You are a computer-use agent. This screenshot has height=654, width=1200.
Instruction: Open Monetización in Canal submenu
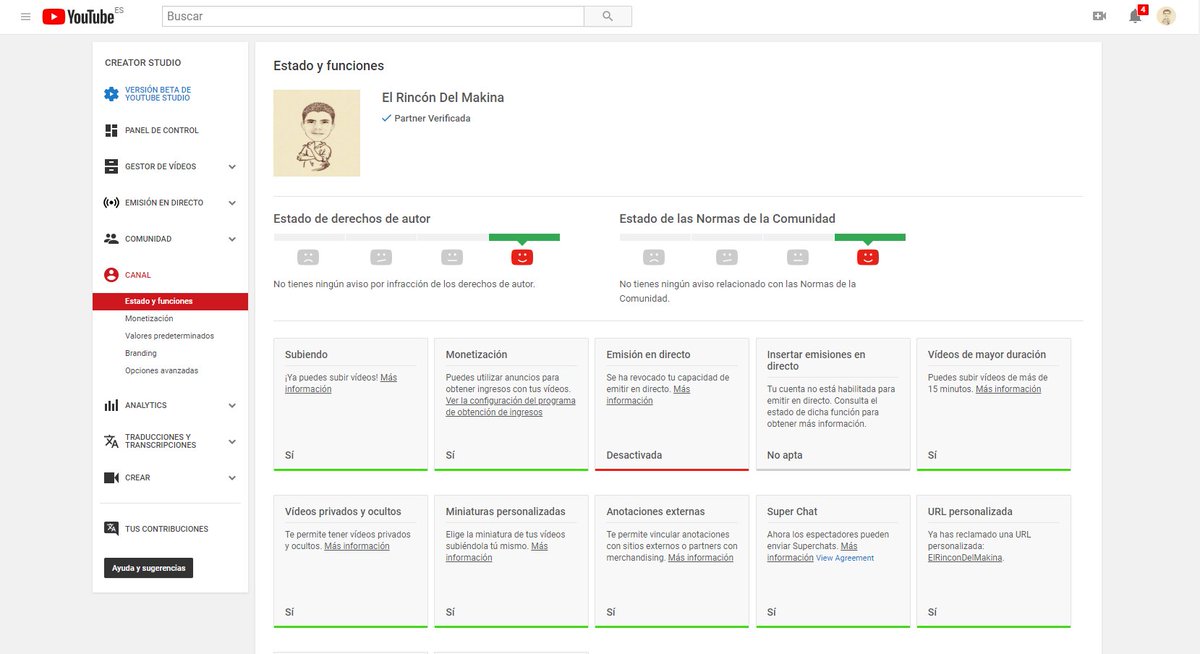pos(149,318)
